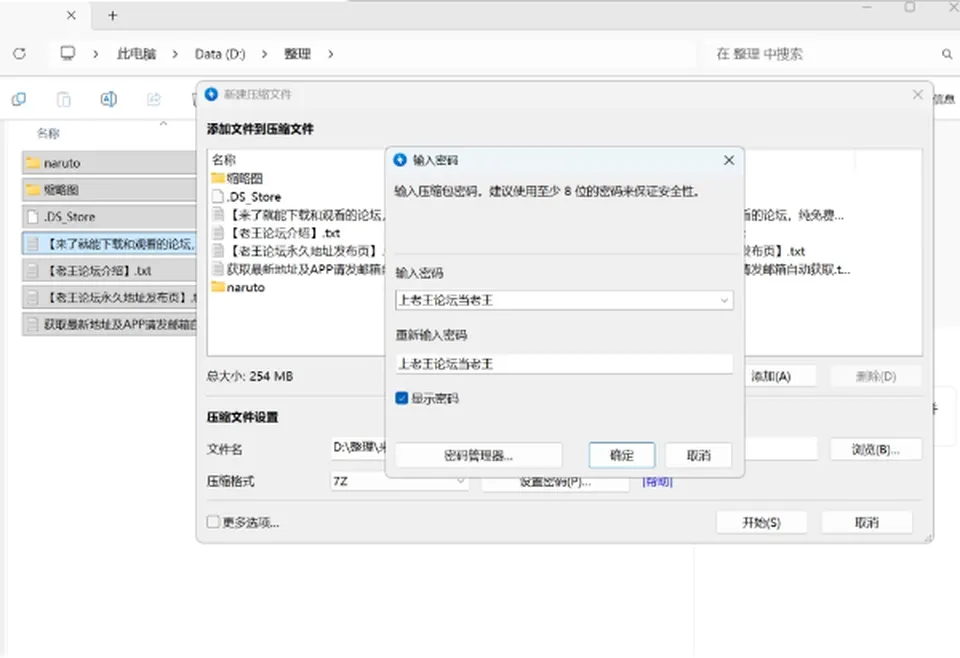The width and height of the screenshot is (960, 658).
Task: Click 取消 in the 新建压缩文件 dialog
Action: click(x=867, y=523)
